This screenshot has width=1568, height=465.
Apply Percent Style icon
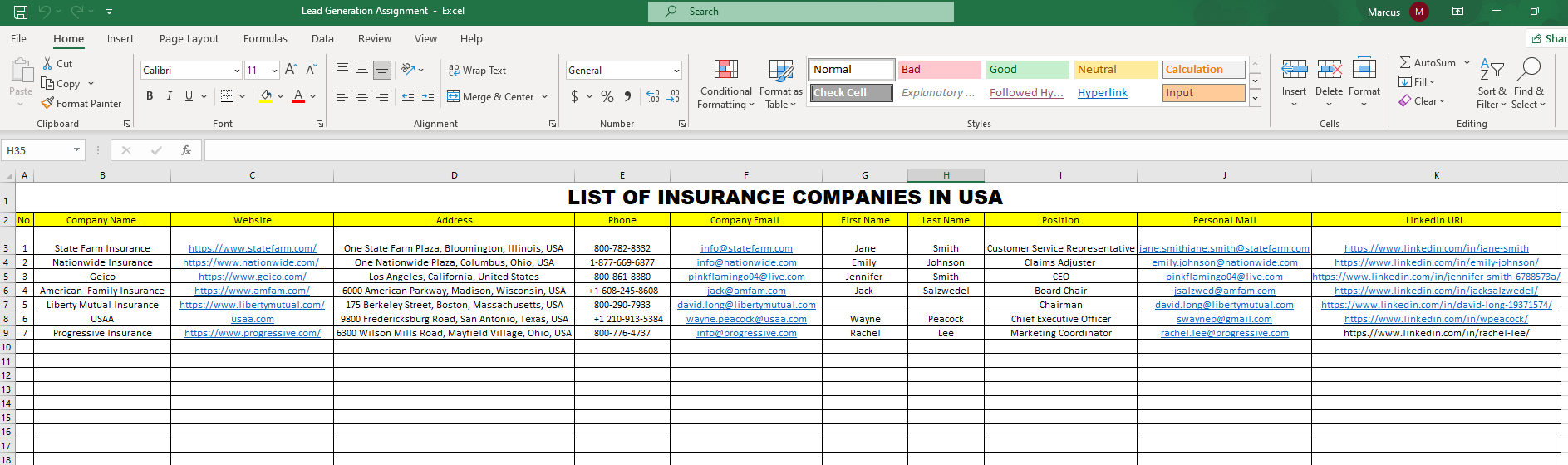tap(607, 96)
